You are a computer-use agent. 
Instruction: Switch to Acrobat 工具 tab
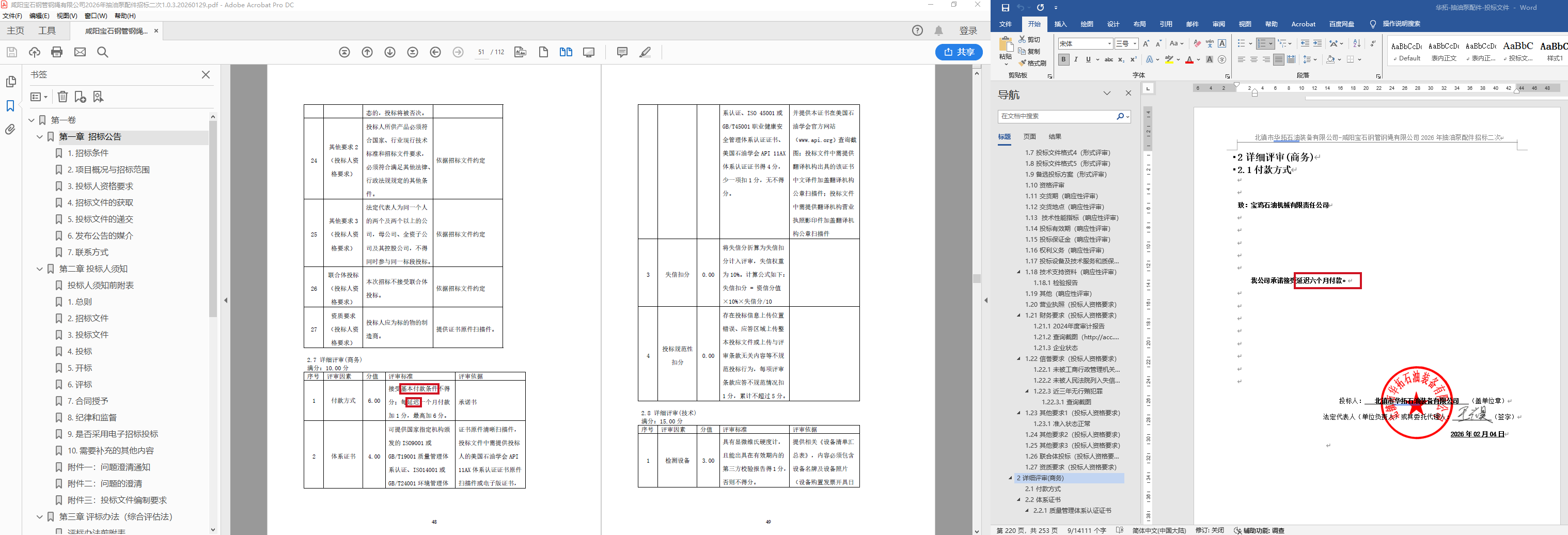pos(47,30)
